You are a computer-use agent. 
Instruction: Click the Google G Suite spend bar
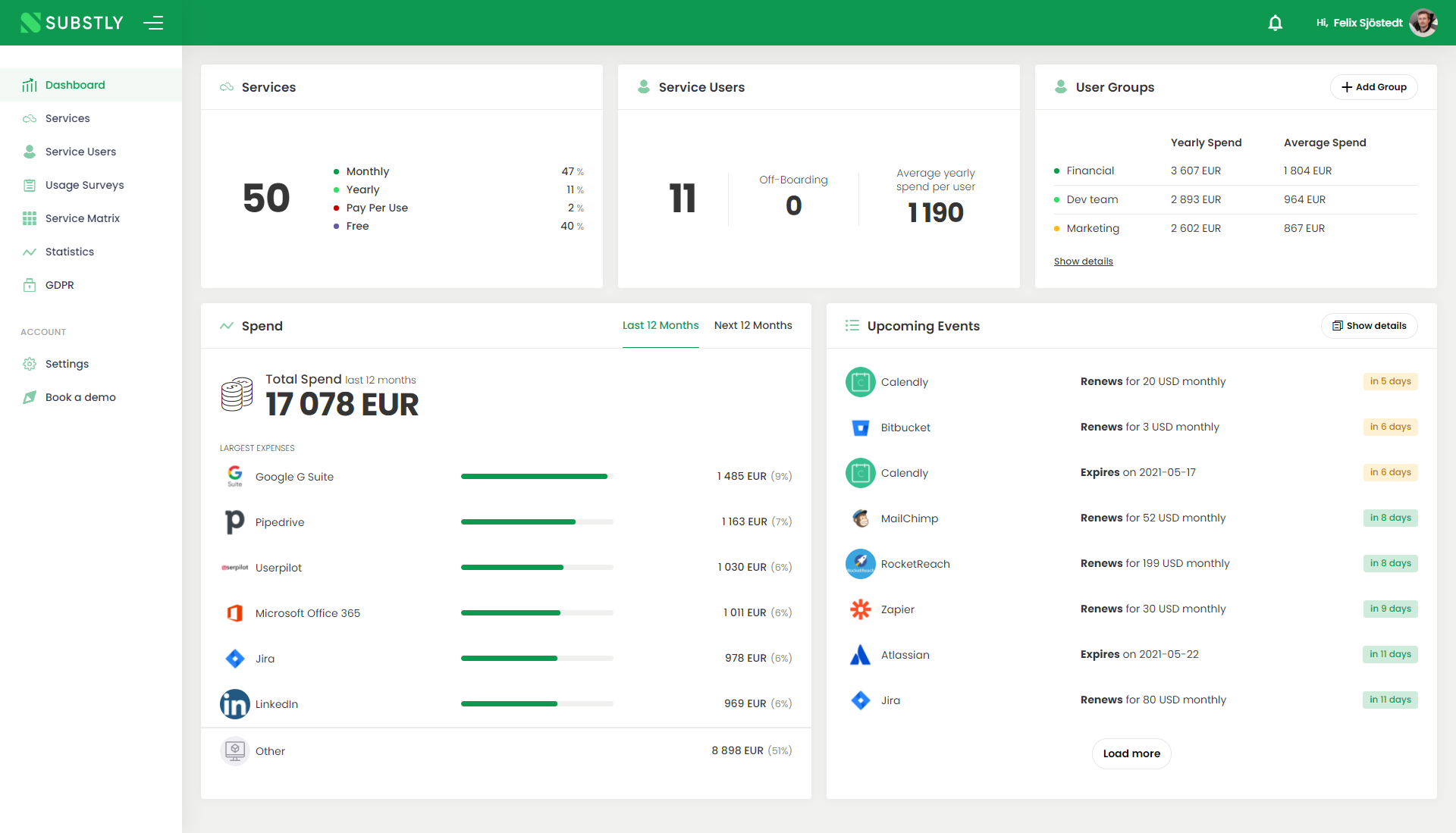coord(537,476)
